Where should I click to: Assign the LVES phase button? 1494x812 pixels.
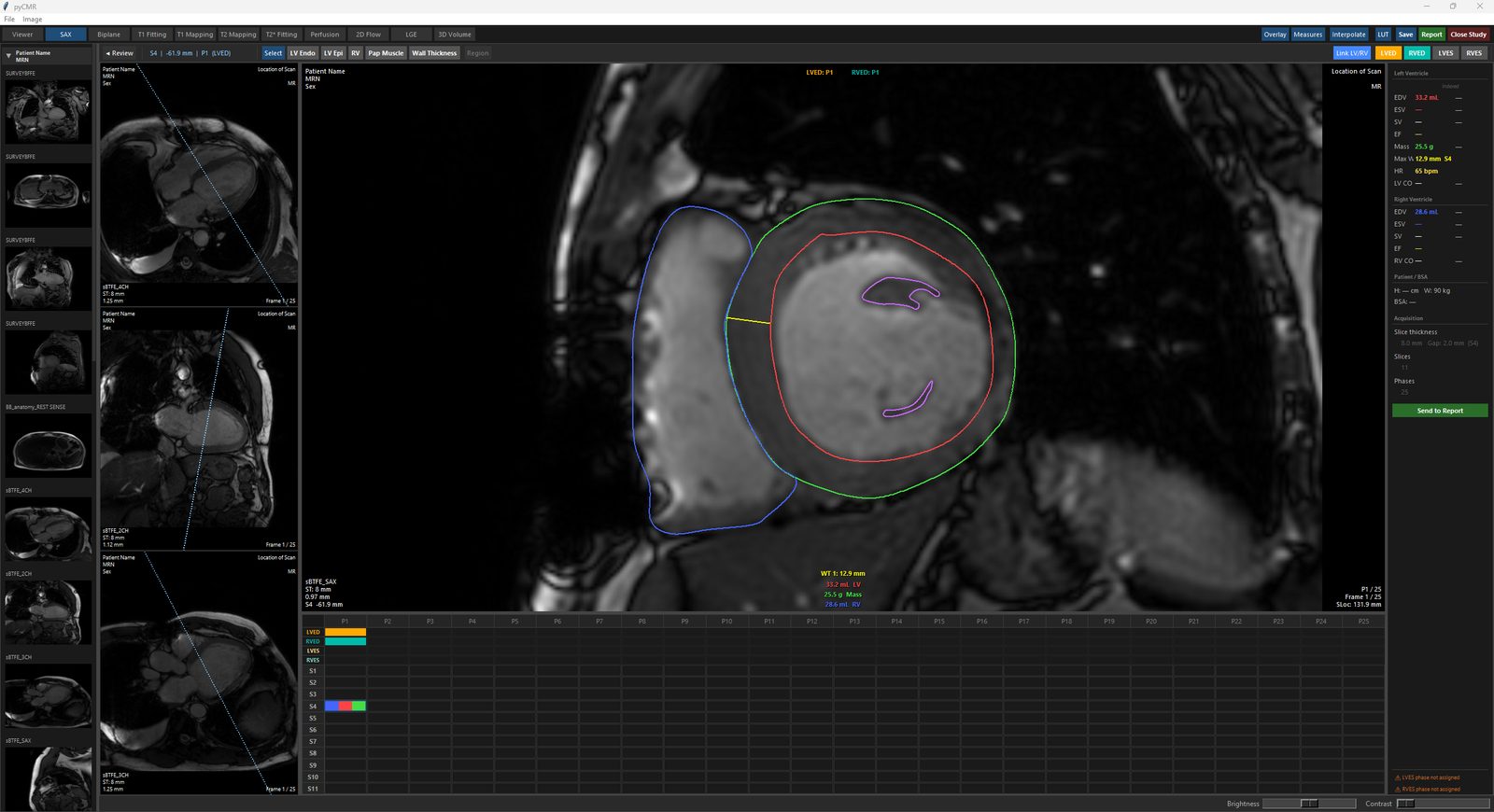coord(1445,53)
